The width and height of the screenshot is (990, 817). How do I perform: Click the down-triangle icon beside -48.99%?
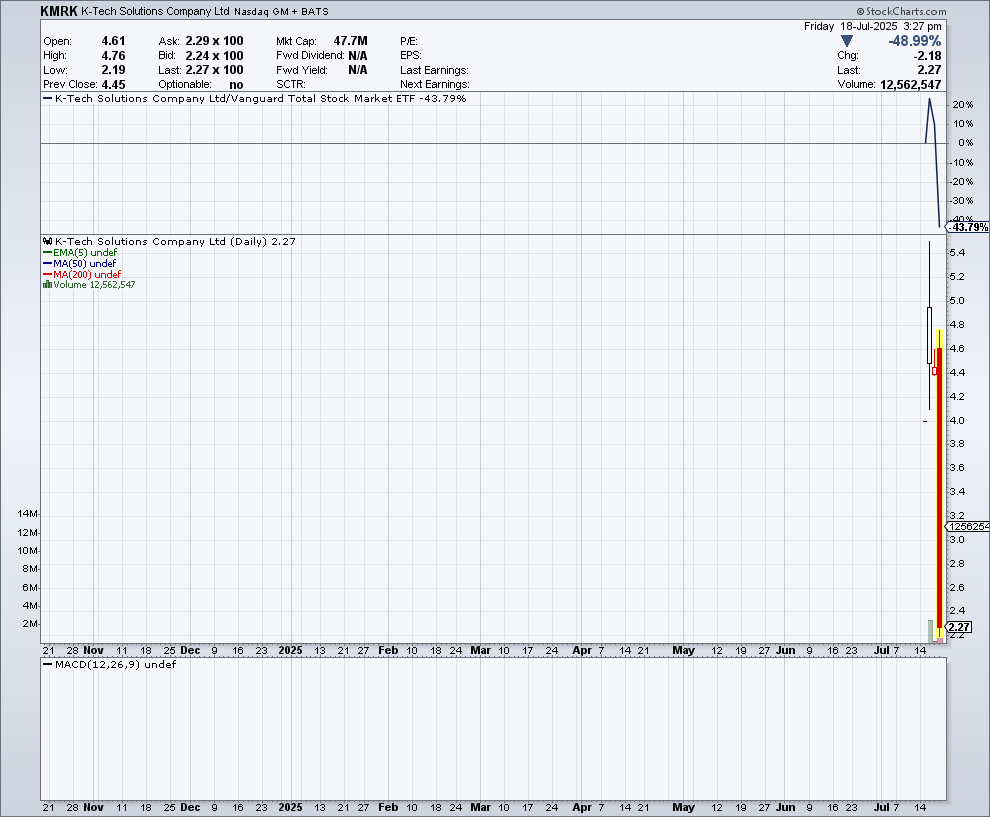(x=847, y=41)
